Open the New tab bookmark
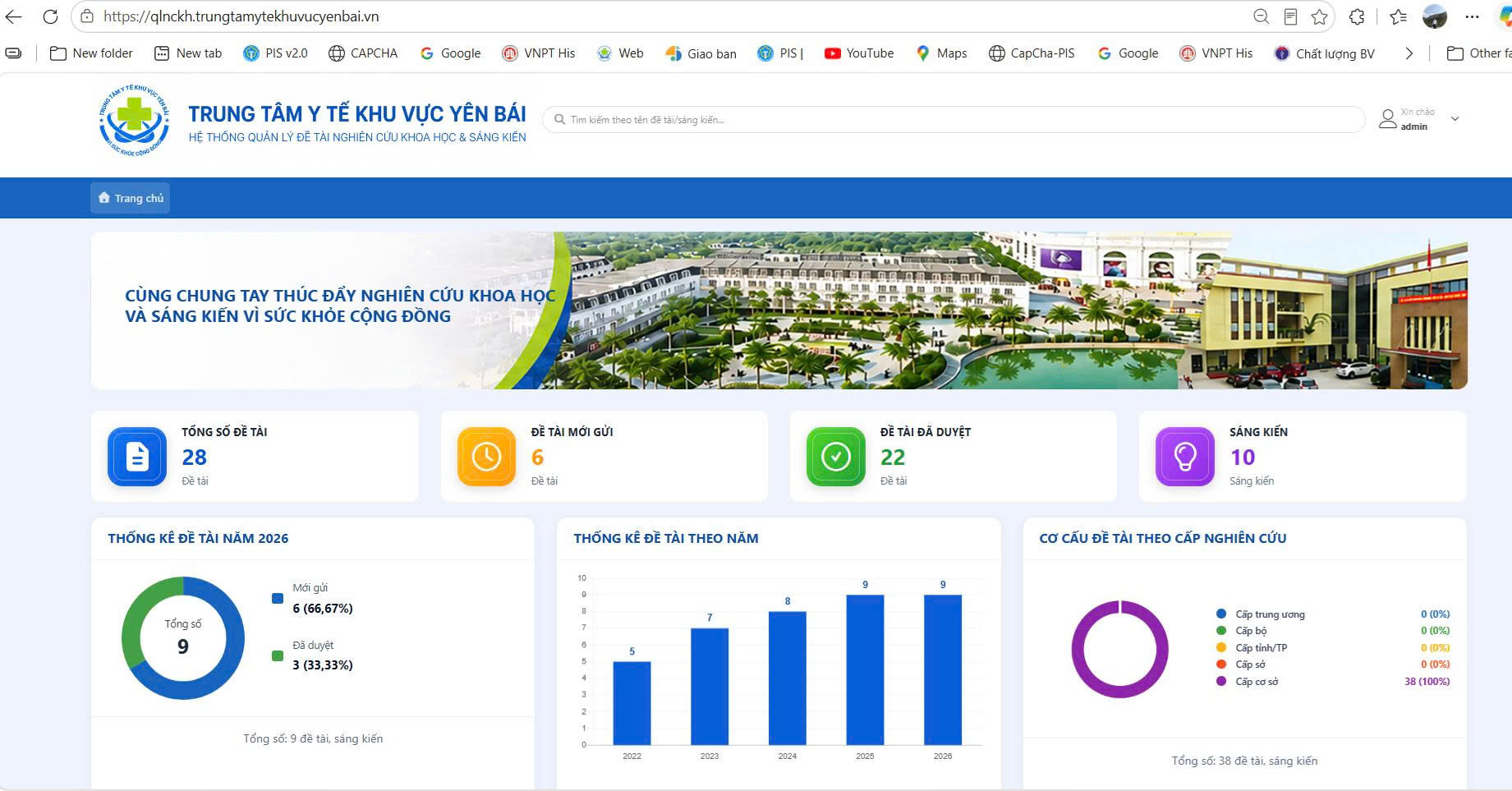The width and height of the screenshot is (1512, 791). pos(188,53)
